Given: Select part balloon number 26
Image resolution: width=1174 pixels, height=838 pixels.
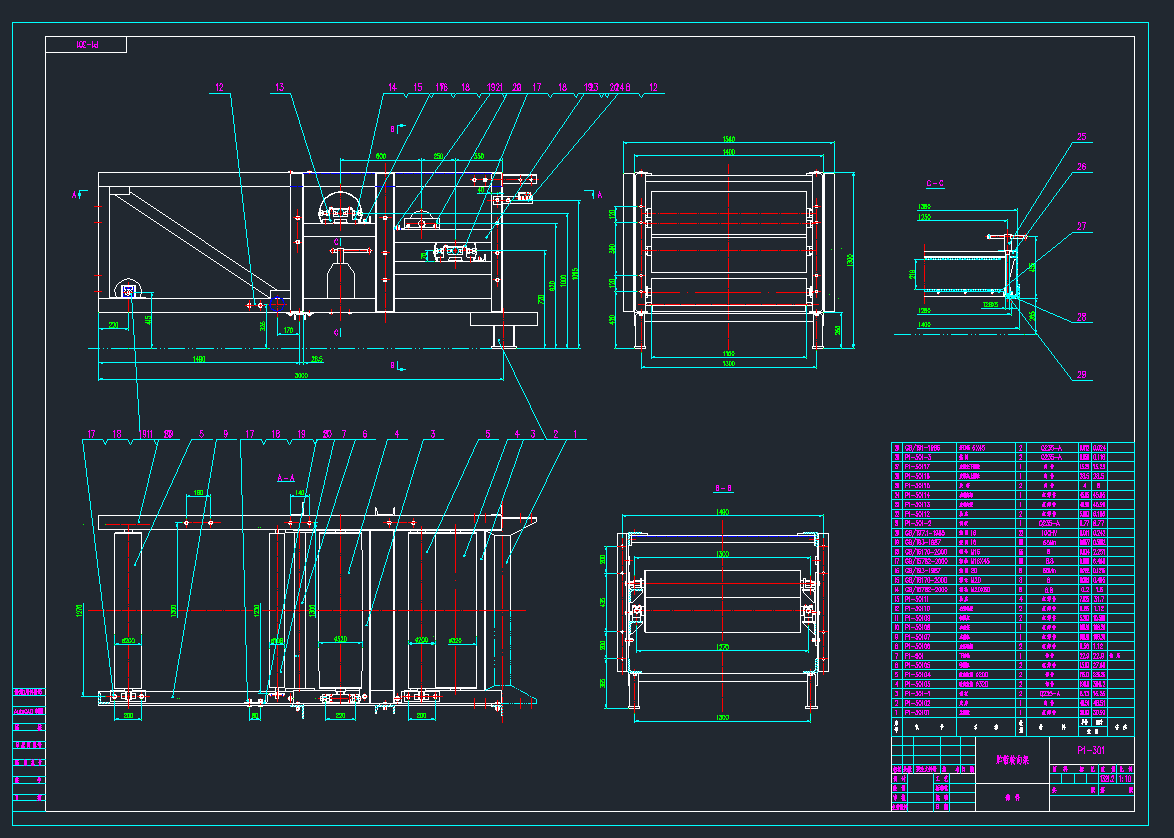Looking at the screenshot, I should tap(1082, 167).
